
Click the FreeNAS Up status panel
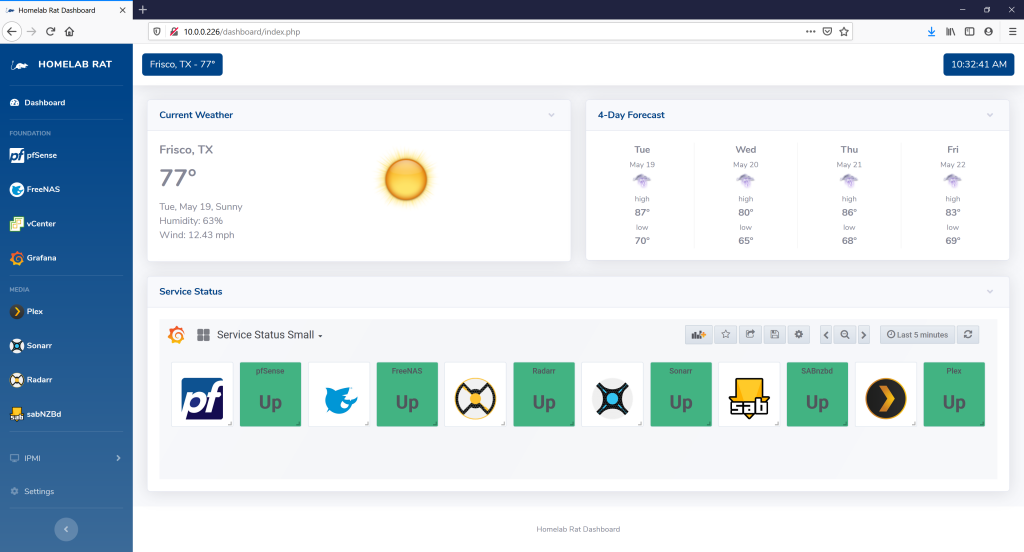click(407, 395)
